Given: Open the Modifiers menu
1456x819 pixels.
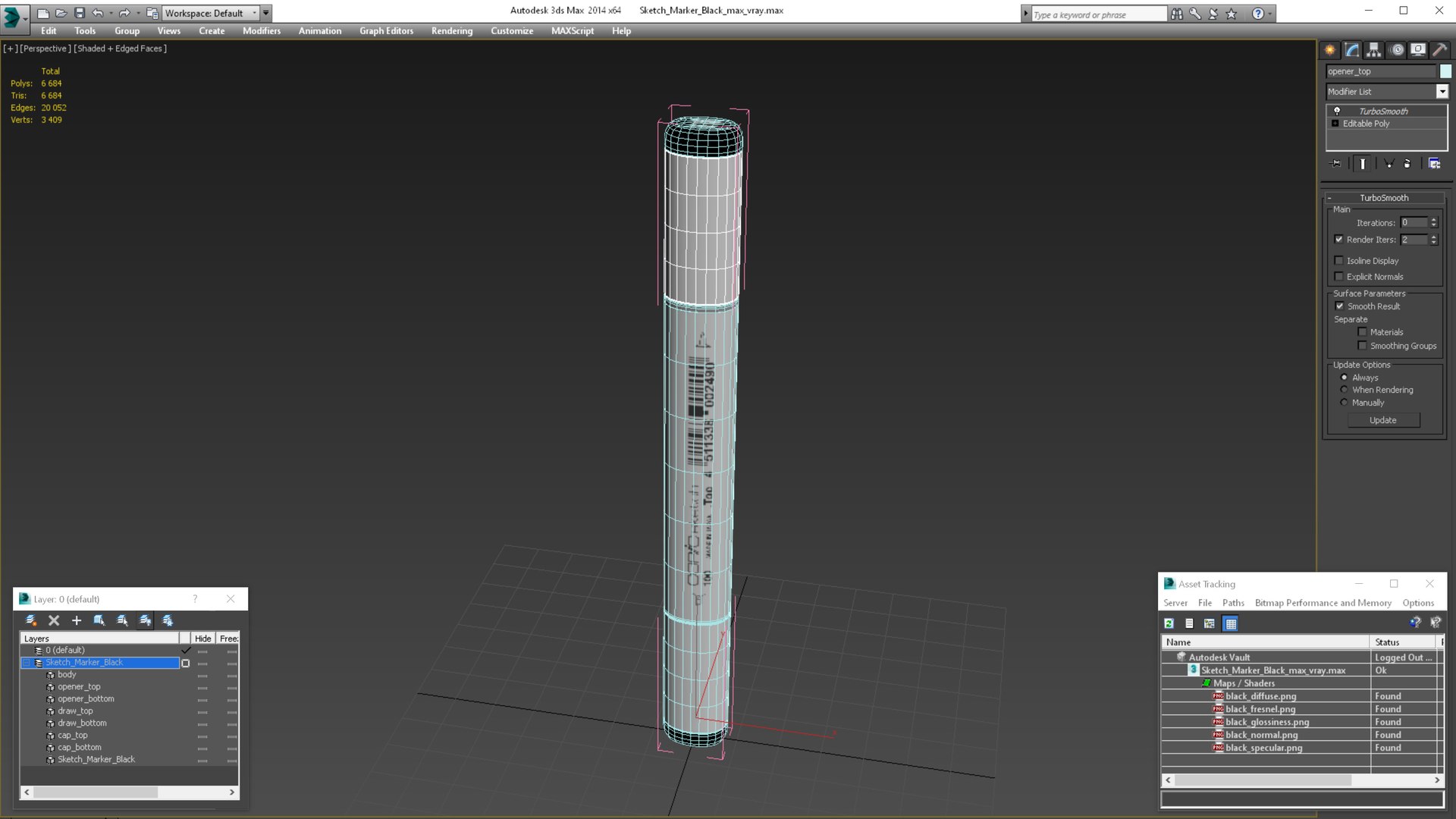Looking at the screenshot, I should [261, 31].
